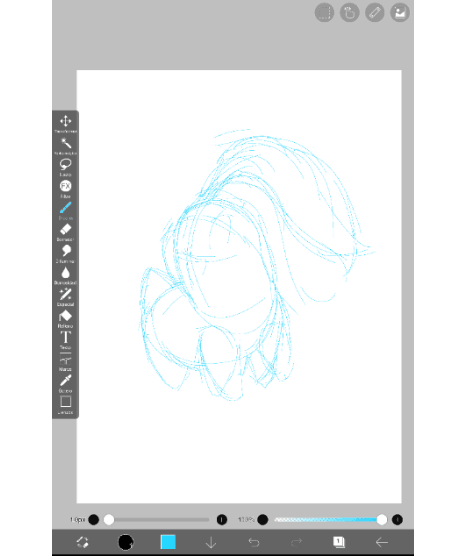The height and width of the screenshot is (556, 466).
Task: Click the opacity slider white handle
Action: (382, 520)
